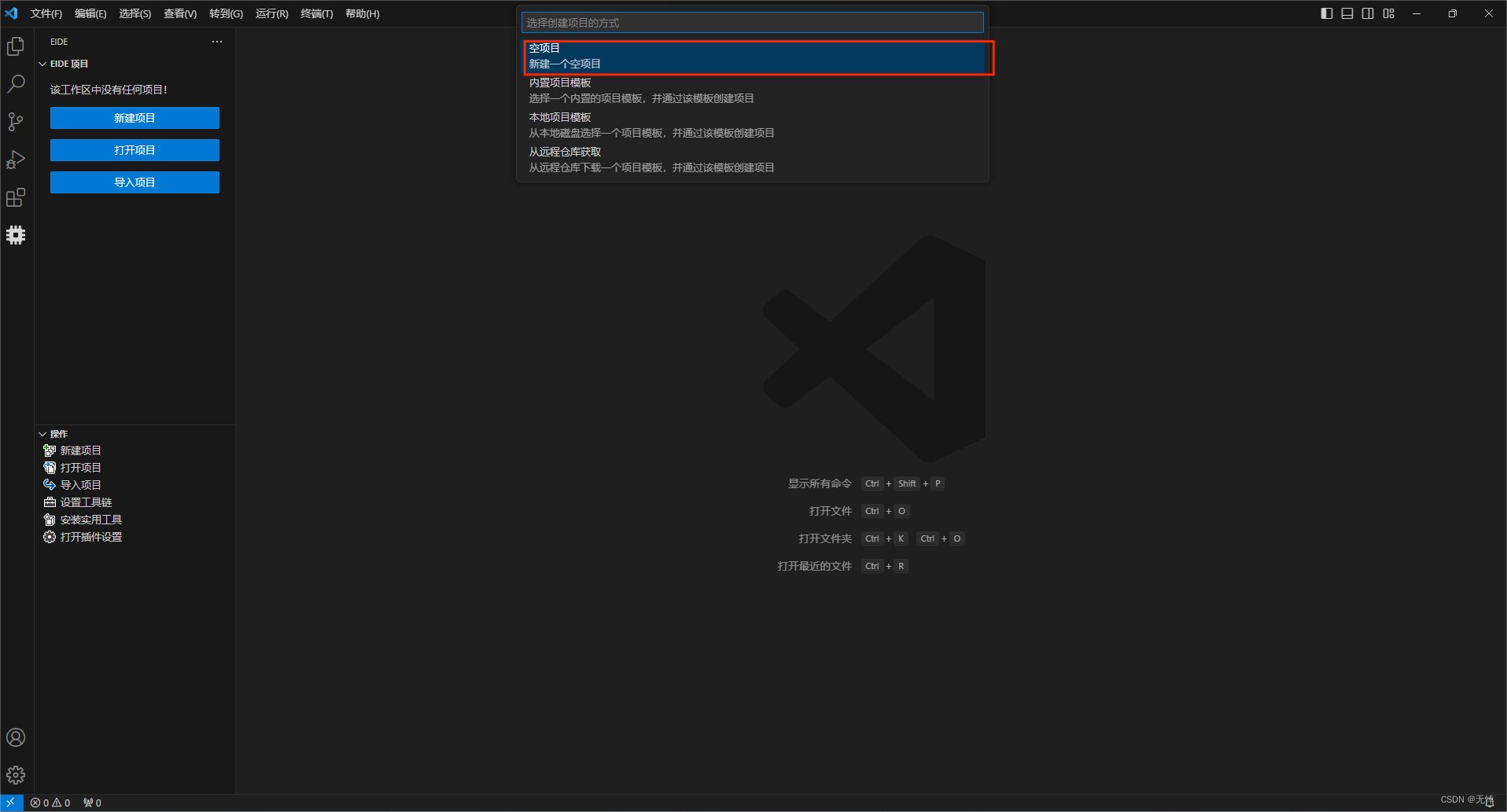The image size is (1507, 812).
Task: Minimize the VS Code window
Action: 1417,13
